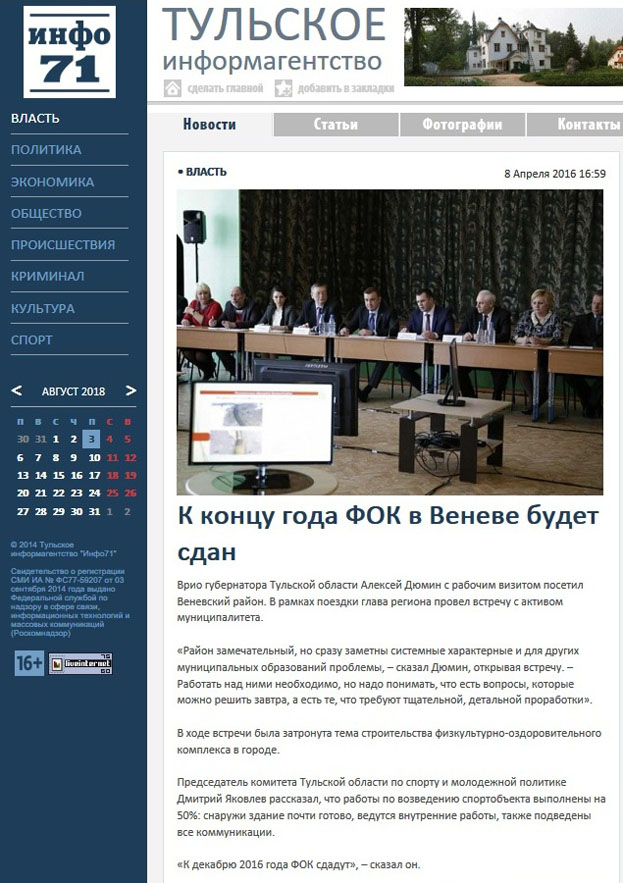Open the ЭКОНОМИКА section
The height and width of the screenshot is (883, 623).
pos(52,182)
